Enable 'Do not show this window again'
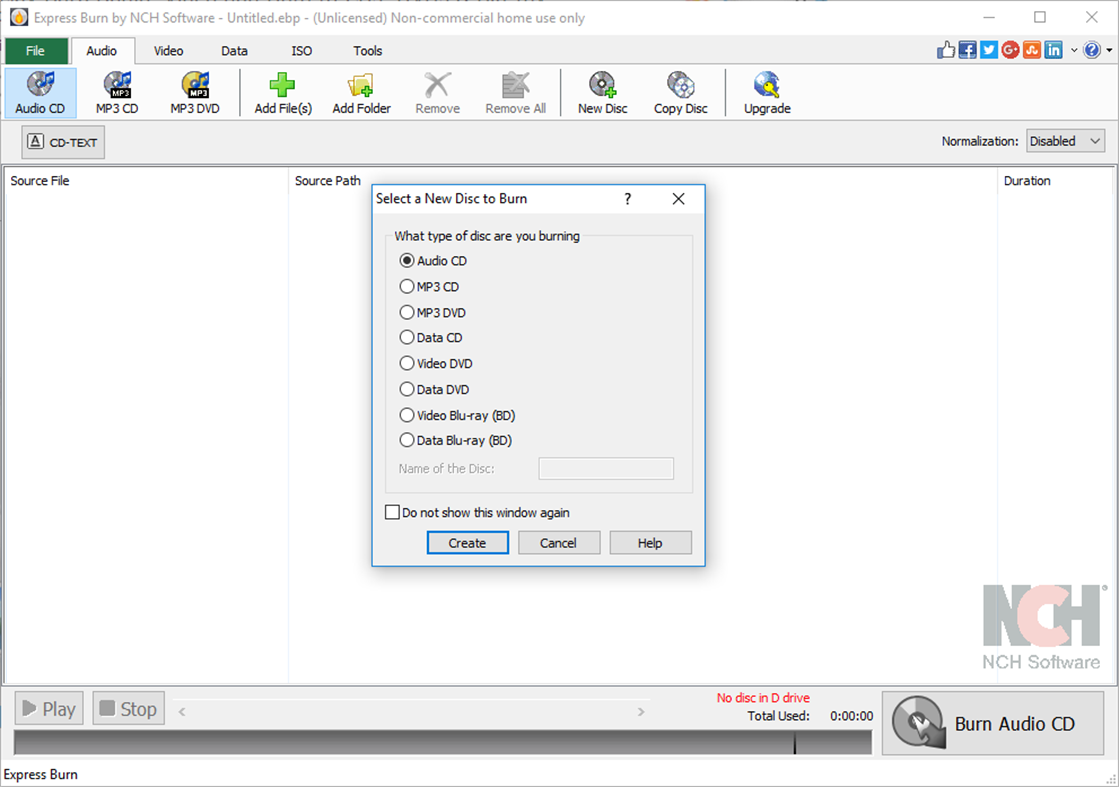1119x787 pixels. [x=392, y=512]
